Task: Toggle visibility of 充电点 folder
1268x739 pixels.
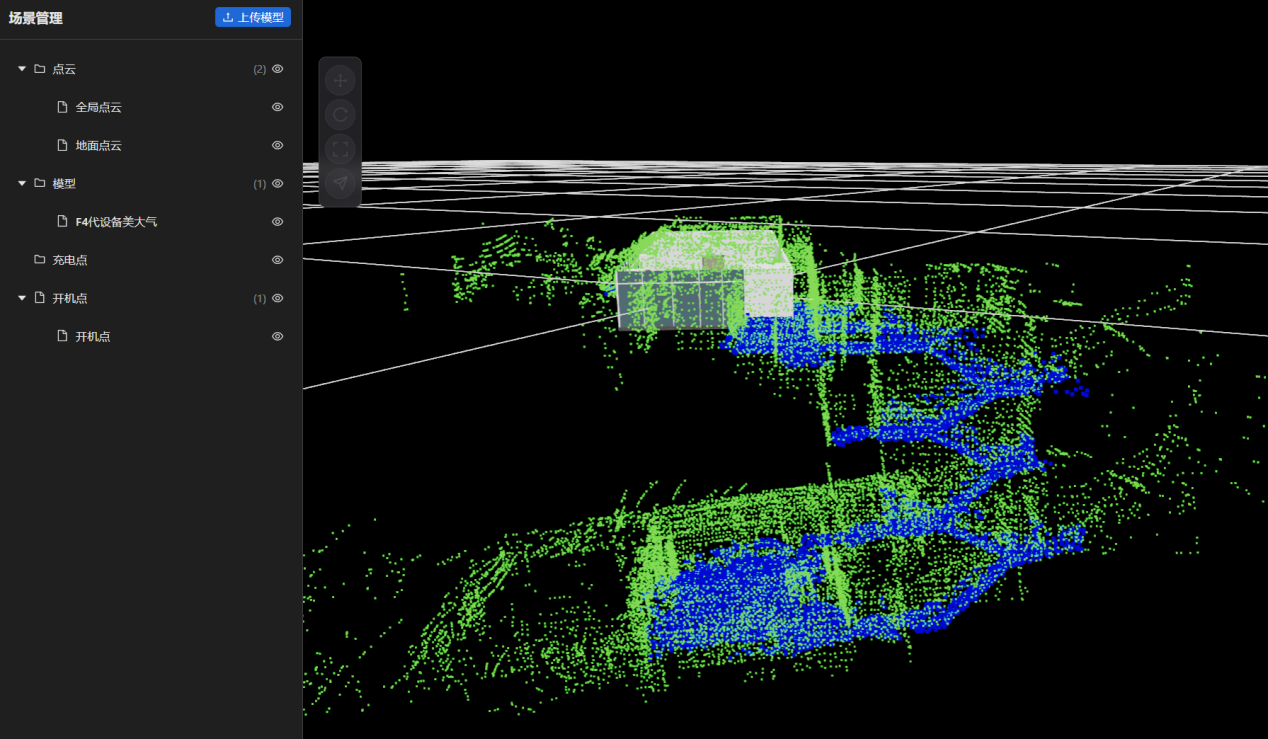Action: point(278,260)
